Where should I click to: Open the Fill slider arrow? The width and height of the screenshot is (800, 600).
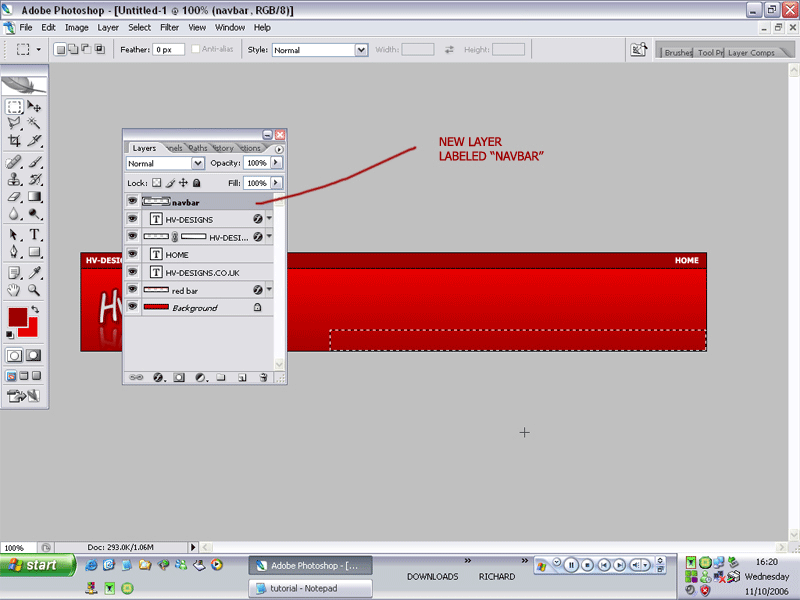pos(276,183)
